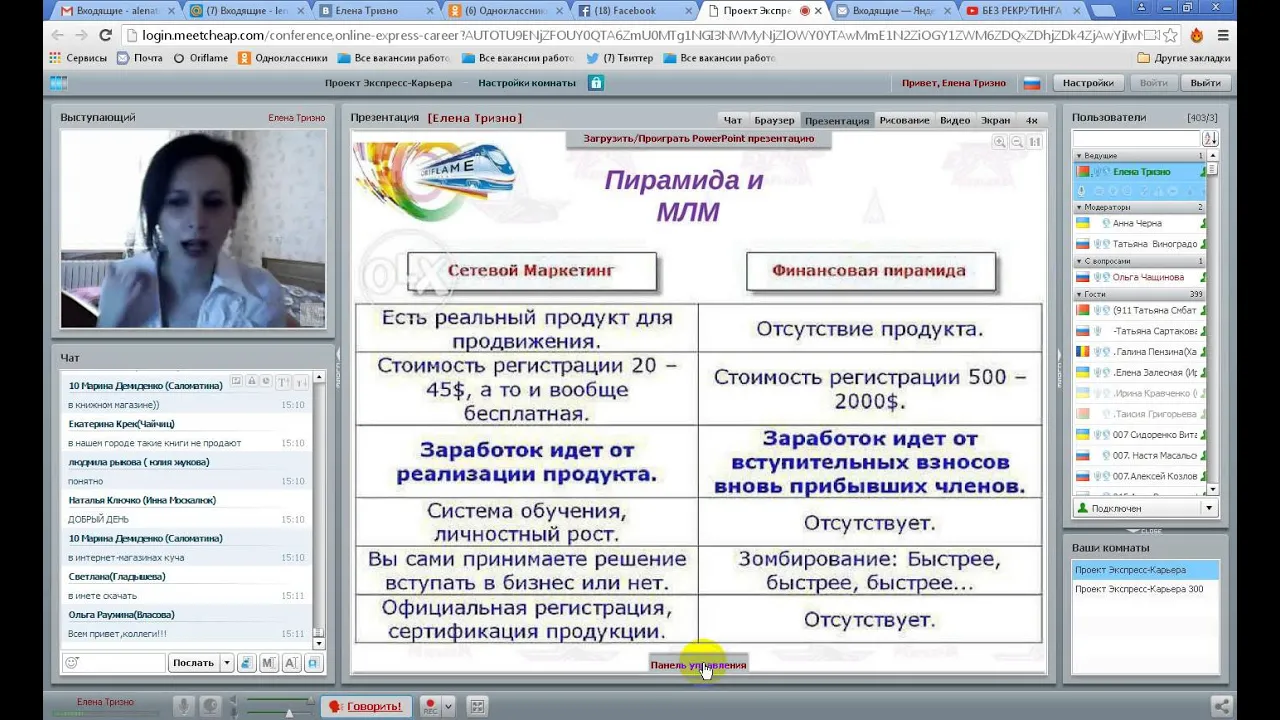Zoom in the presentation with magnifier plus
Screen dimensions: 1280x720
999,142
